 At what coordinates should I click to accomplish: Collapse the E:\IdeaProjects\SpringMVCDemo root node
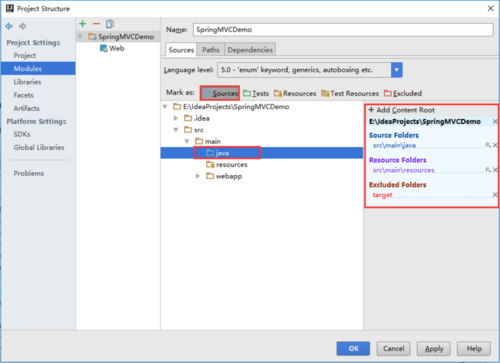(165, 107)
